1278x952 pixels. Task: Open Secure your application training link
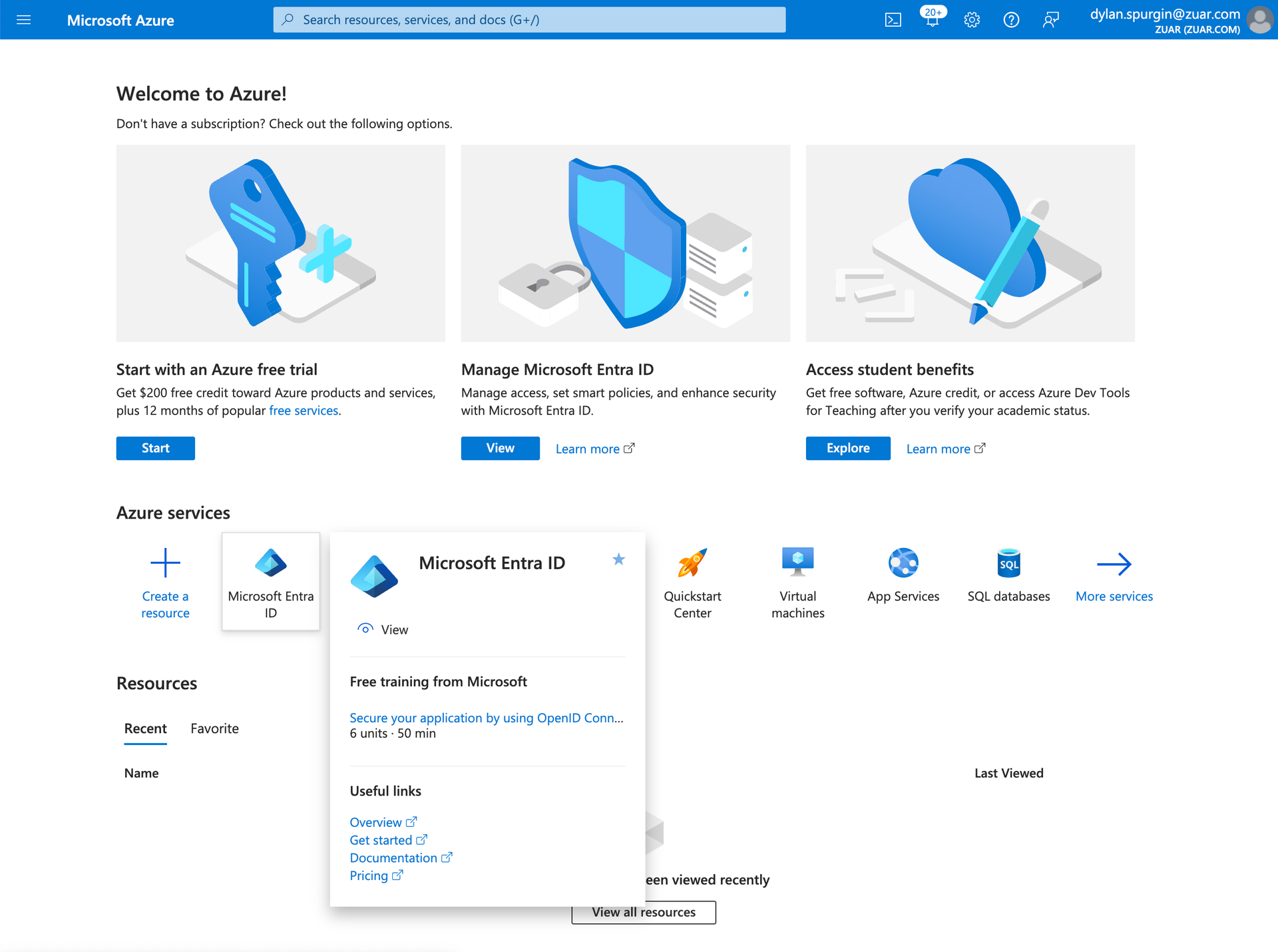click(x=487, y=718)
